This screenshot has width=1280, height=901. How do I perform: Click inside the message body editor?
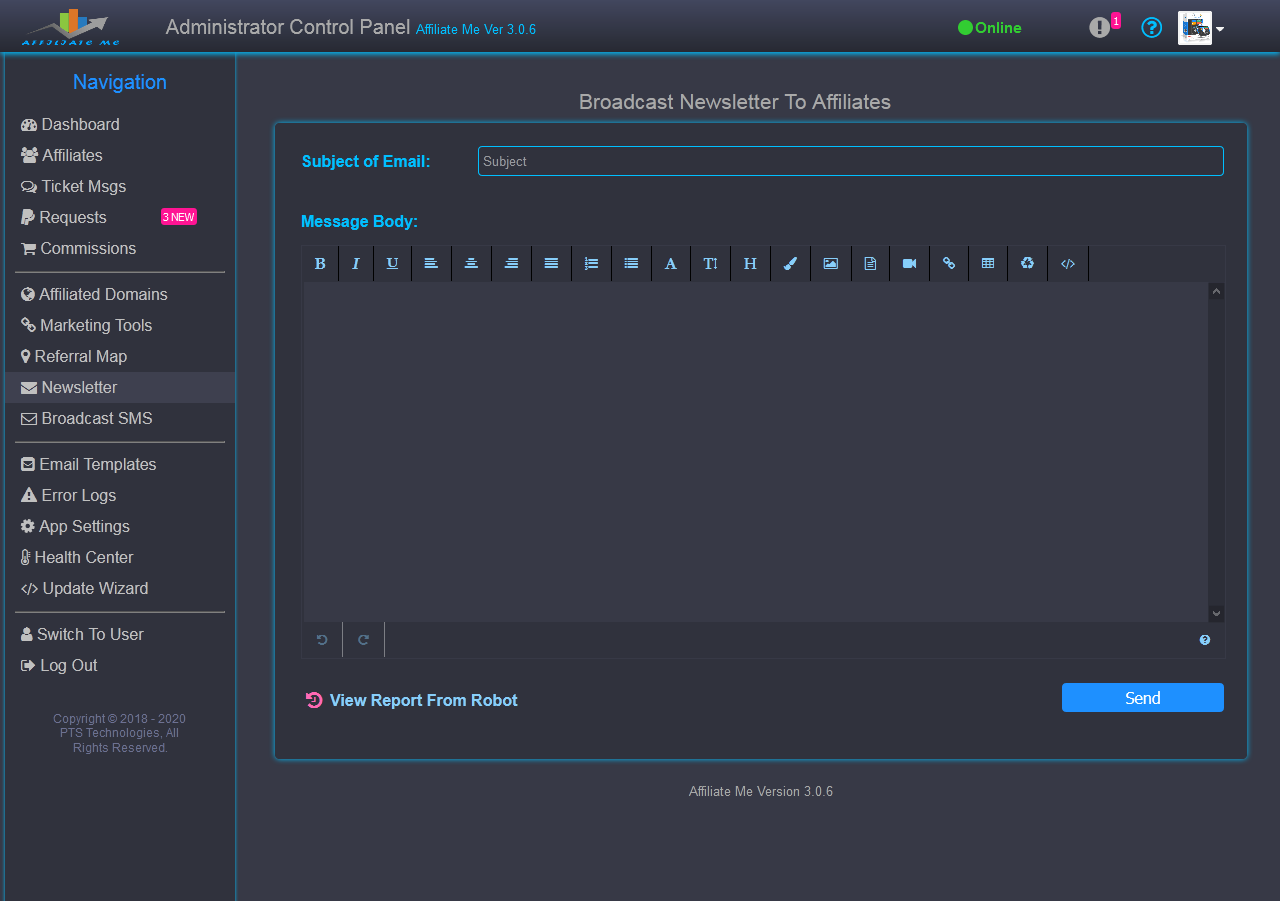756,452
